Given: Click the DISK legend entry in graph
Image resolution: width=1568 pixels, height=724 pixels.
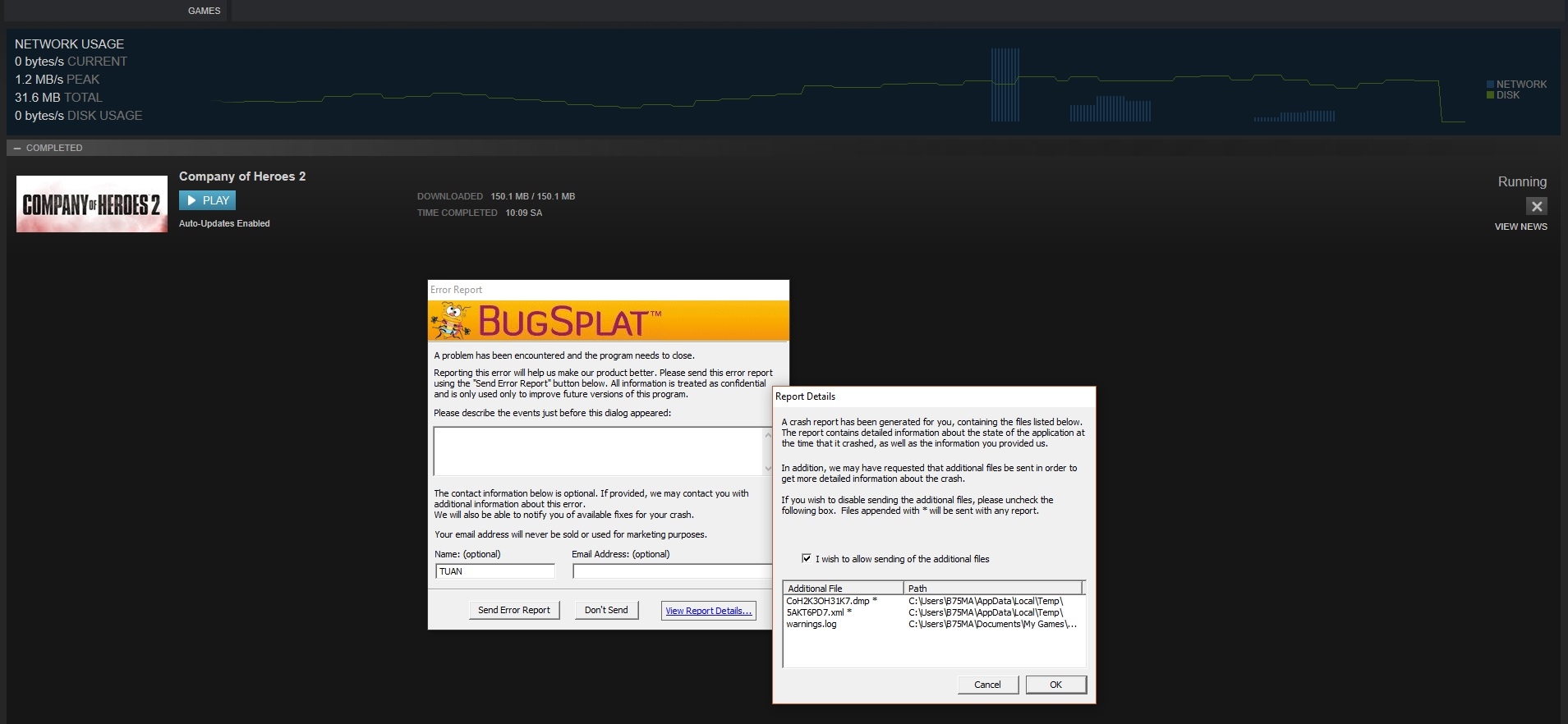Looking at the screenshot, I should (x=1503, y=95).
